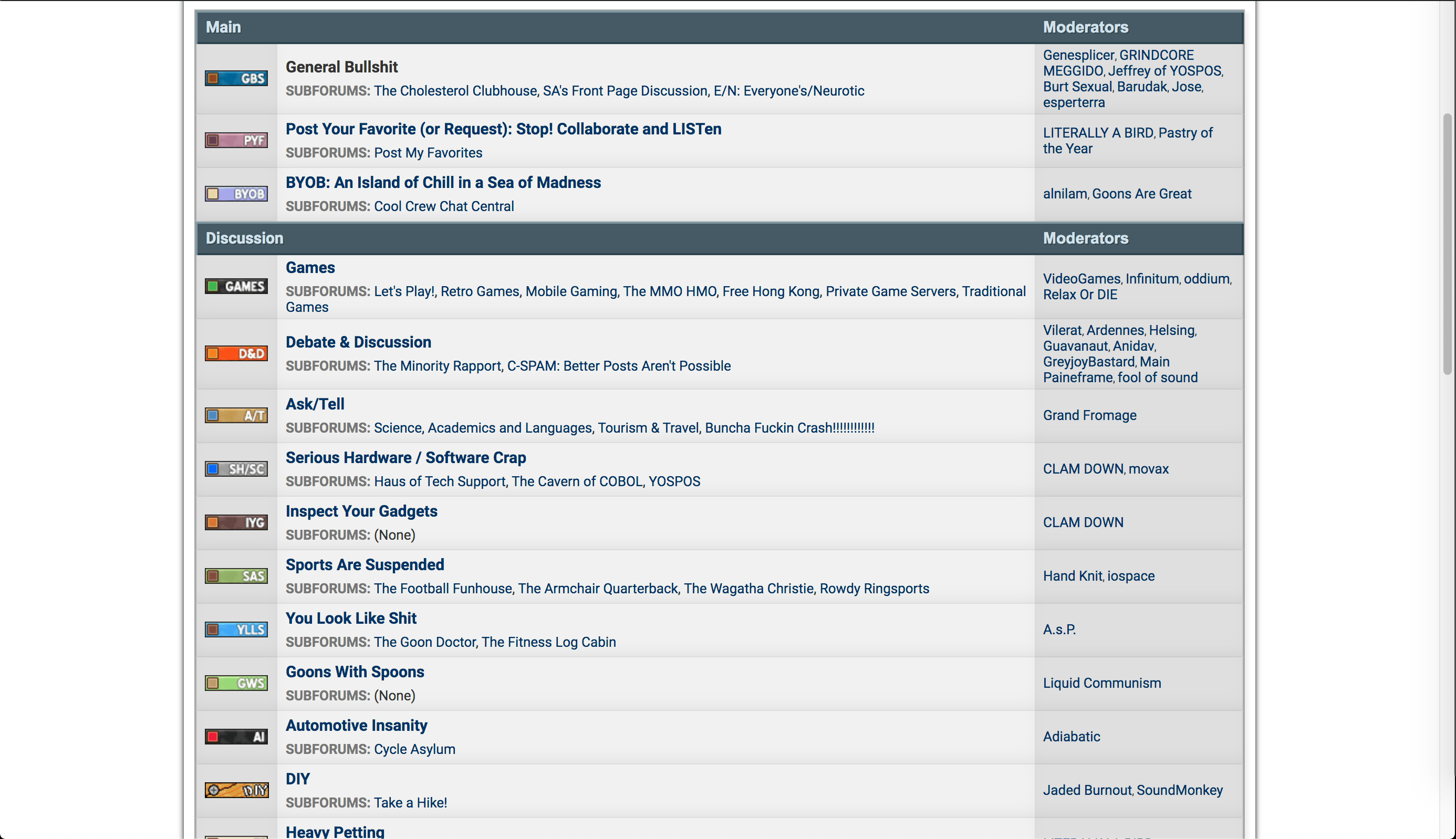
Task: Open The Fitness Log Cabin subforum
Action: [548, 642]
